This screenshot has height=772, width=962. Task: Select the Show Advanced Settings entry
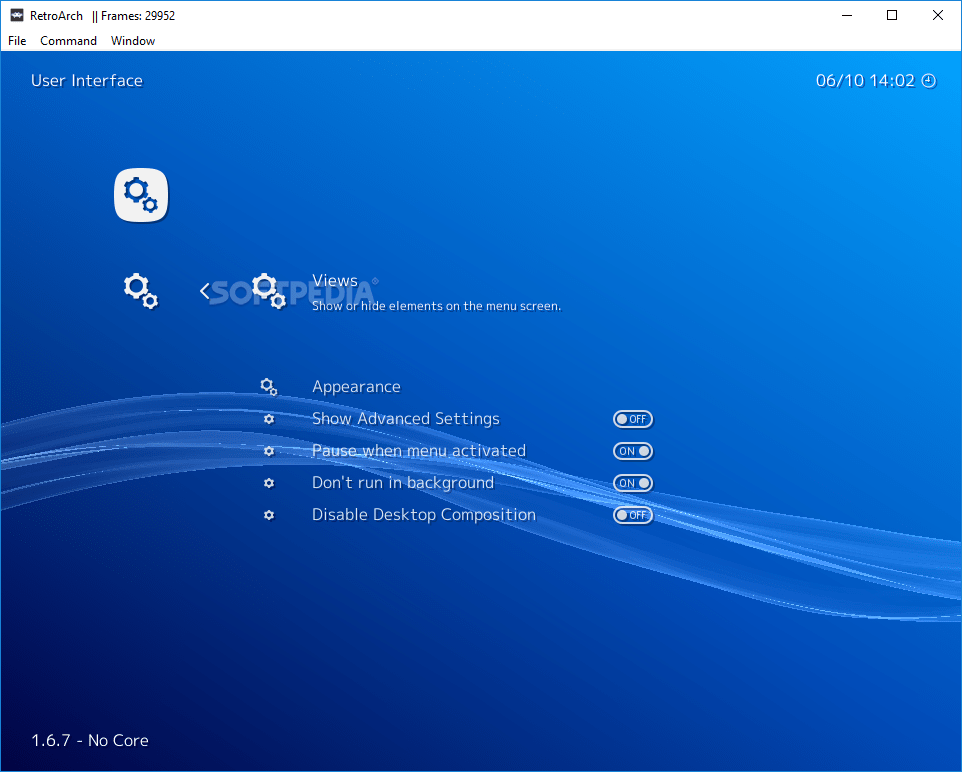point(406,419)
